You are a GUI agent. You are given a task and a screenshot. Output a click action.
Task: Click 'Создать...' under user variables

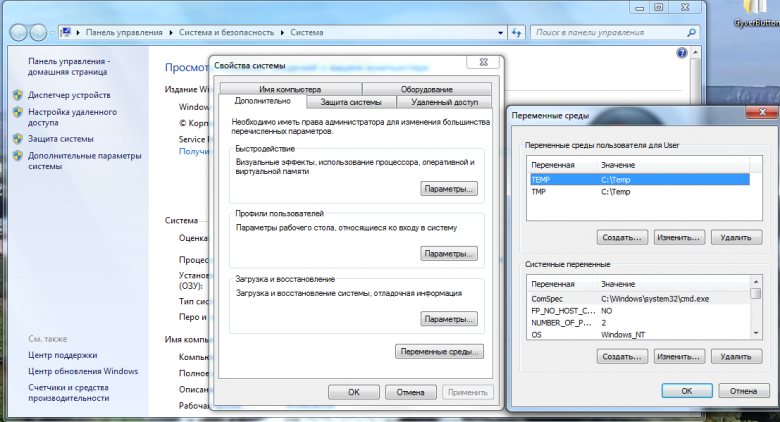pos(622,237)
